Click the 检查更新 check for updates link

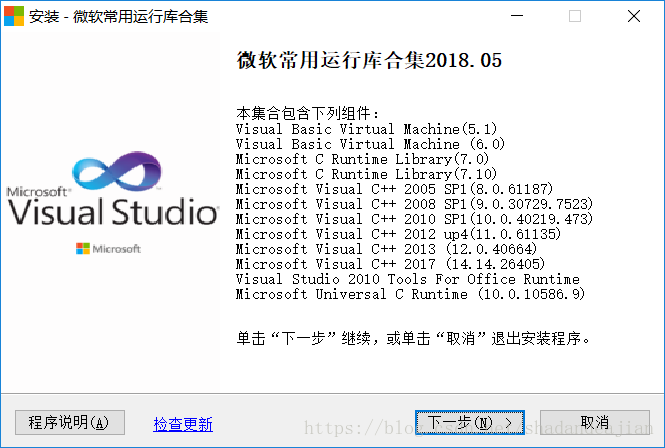pos(183,424)
